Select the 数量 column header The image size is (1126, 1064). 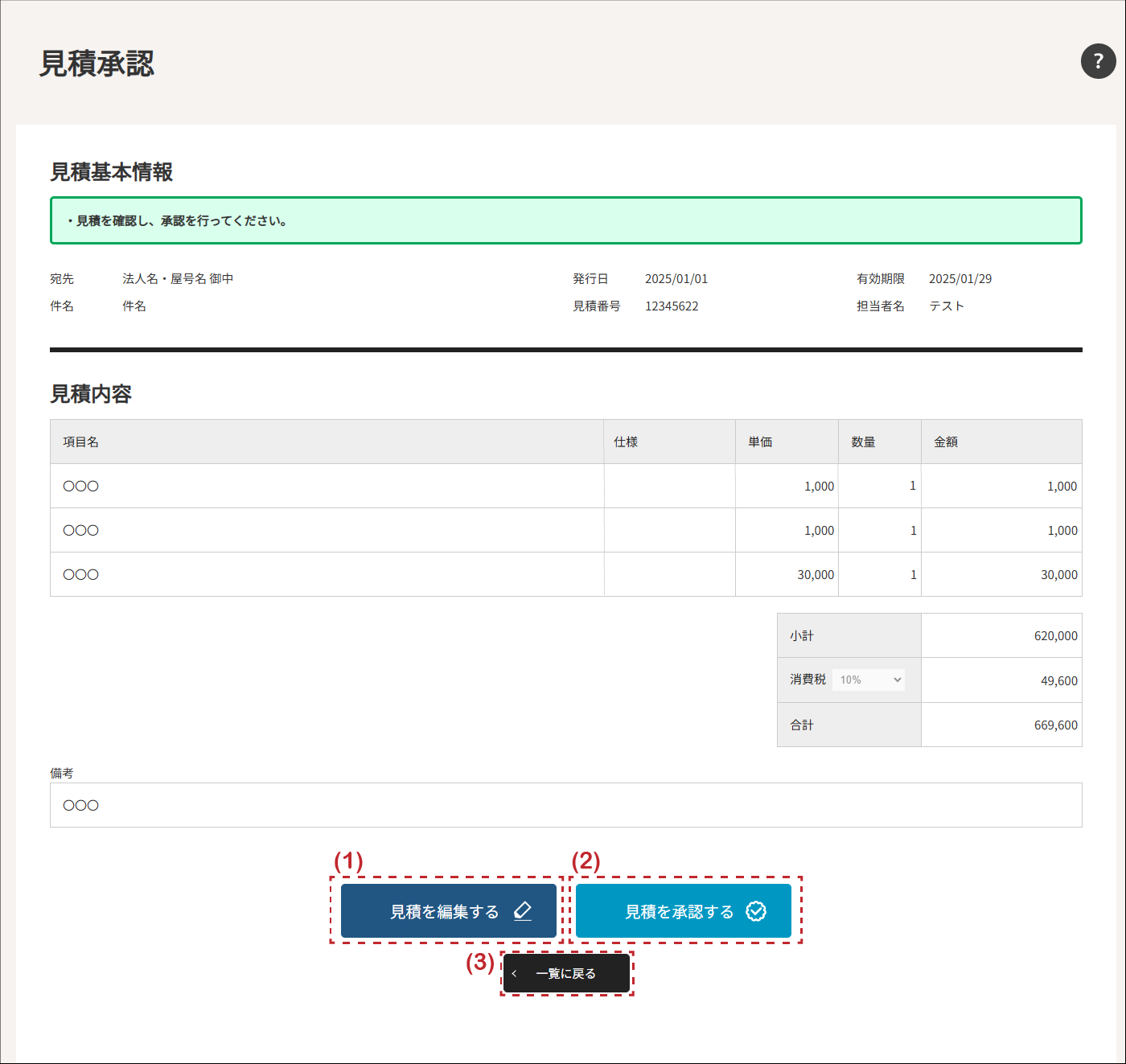pos(863,442)
